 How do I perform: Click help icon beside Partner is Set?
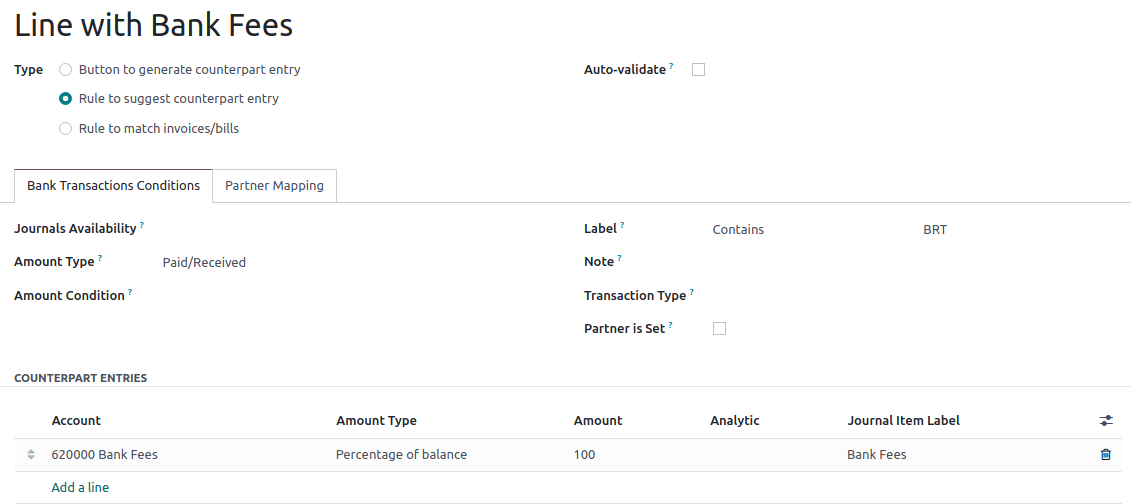pyautogui.click(x=670, y=325)
